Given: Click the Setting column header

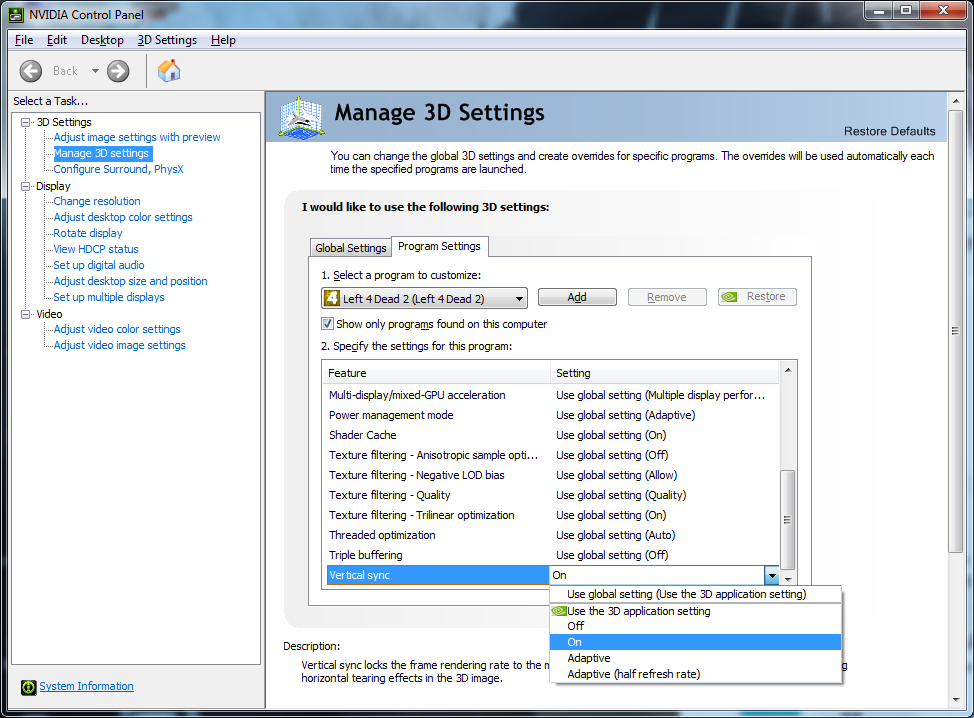Looking at the screenshot, I should pos(664,373).
